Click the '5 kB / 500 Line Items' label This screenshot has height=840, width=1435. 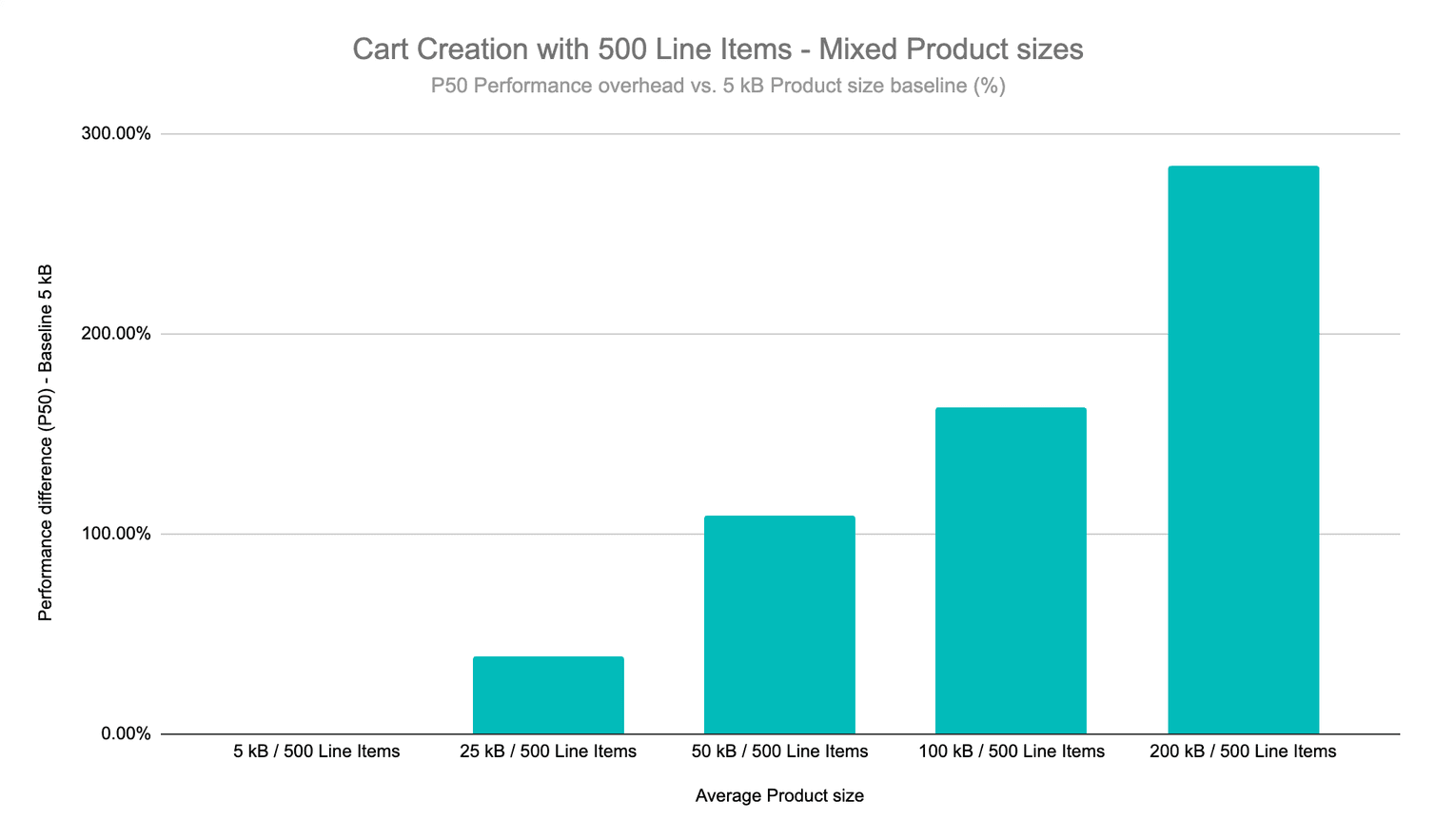pyautogui.click(x=317, y=752)
